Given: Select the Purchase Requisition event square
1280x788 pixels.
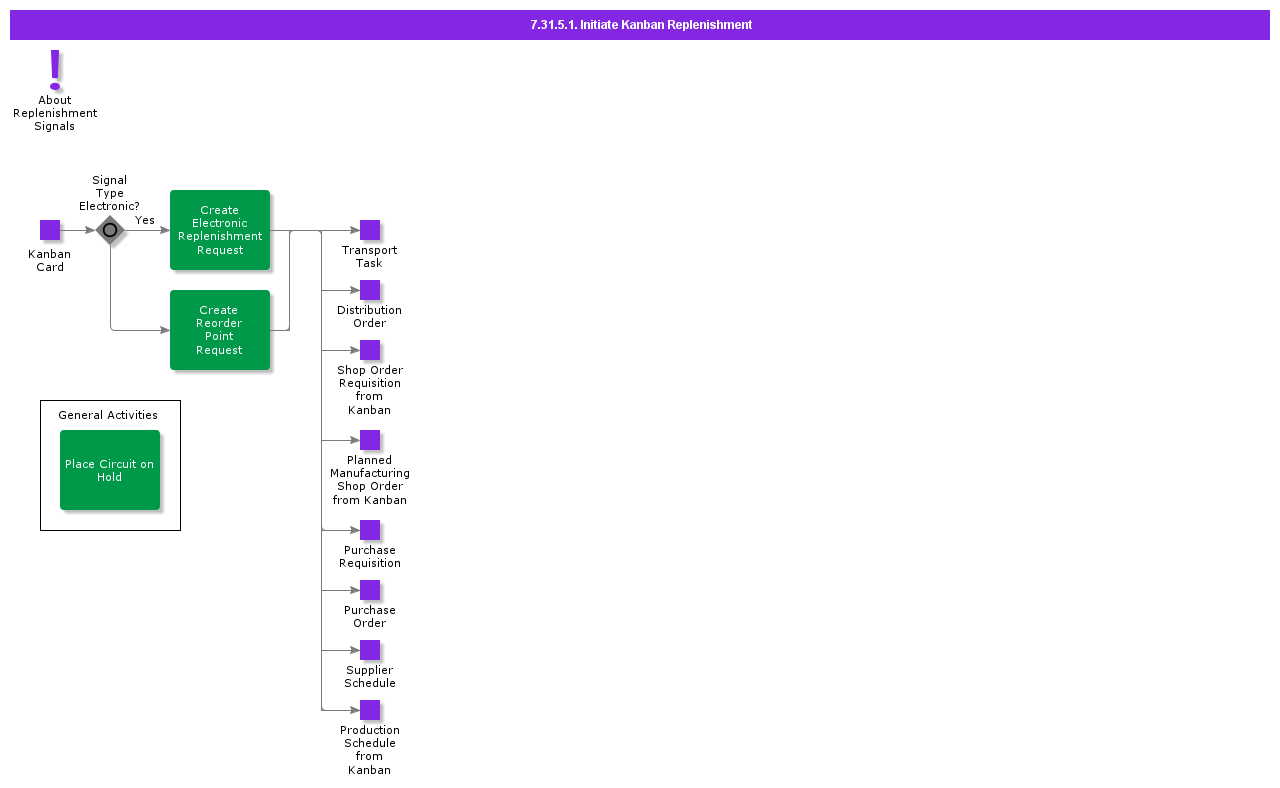Looking at the screenshot, I should pos(370,530).
